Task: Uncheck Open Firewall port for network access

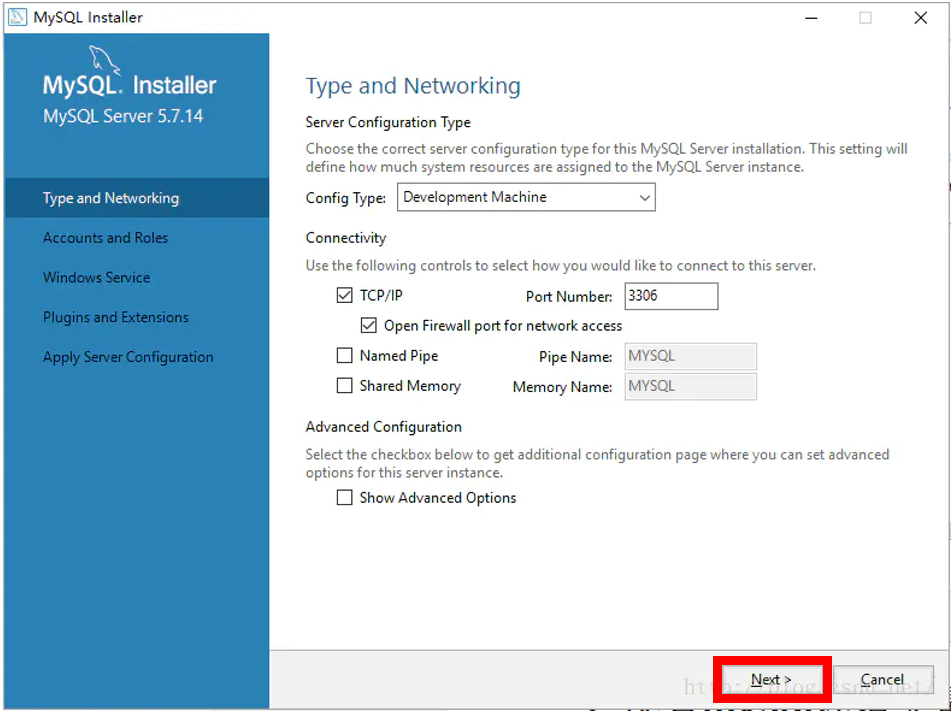Action: [368, 325]
